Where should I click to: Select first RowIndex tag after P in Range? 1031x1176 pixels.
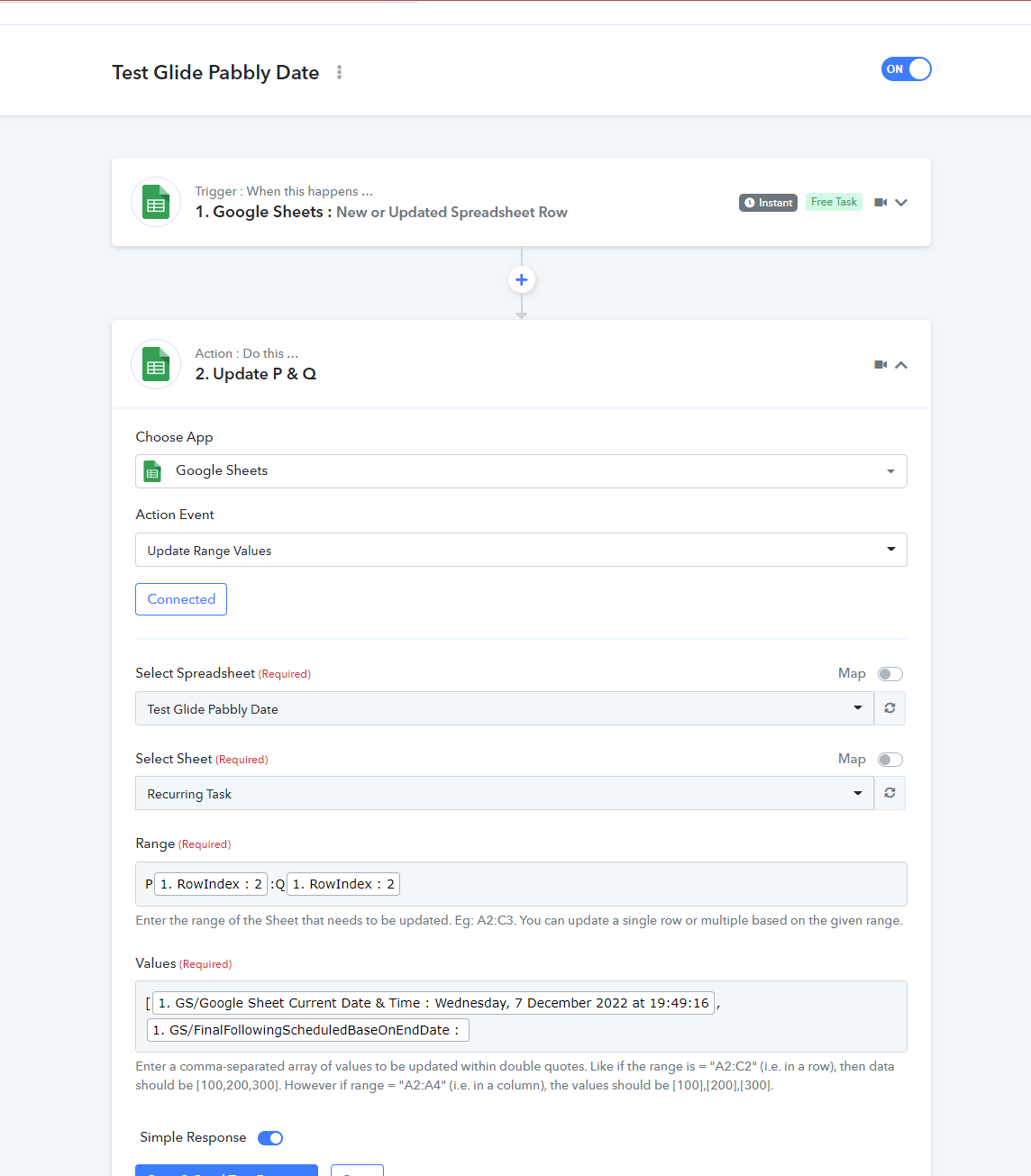211,884
